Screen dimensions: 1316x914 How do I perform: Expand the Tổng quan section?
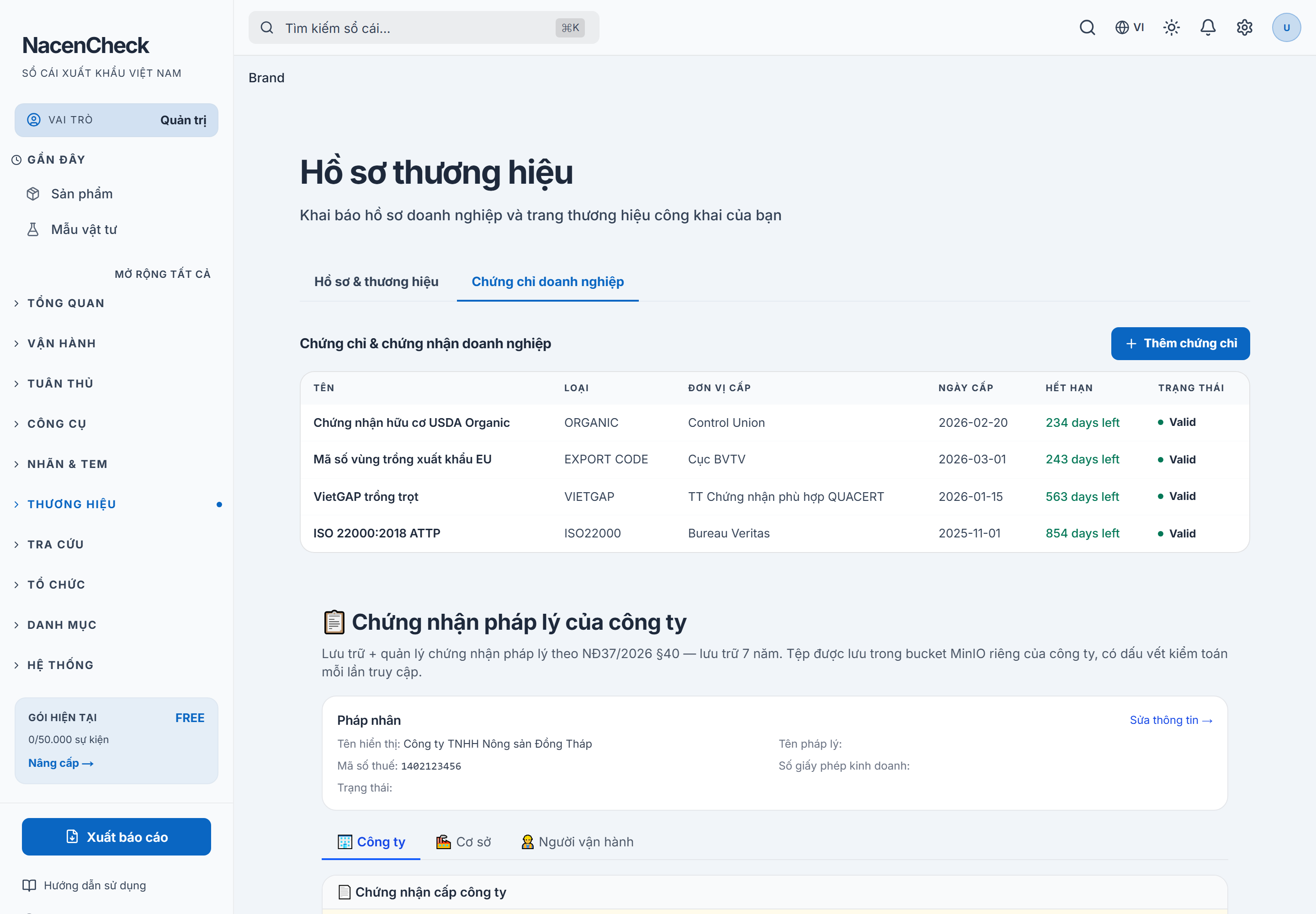pyautogui.click(x=116, y=303)
